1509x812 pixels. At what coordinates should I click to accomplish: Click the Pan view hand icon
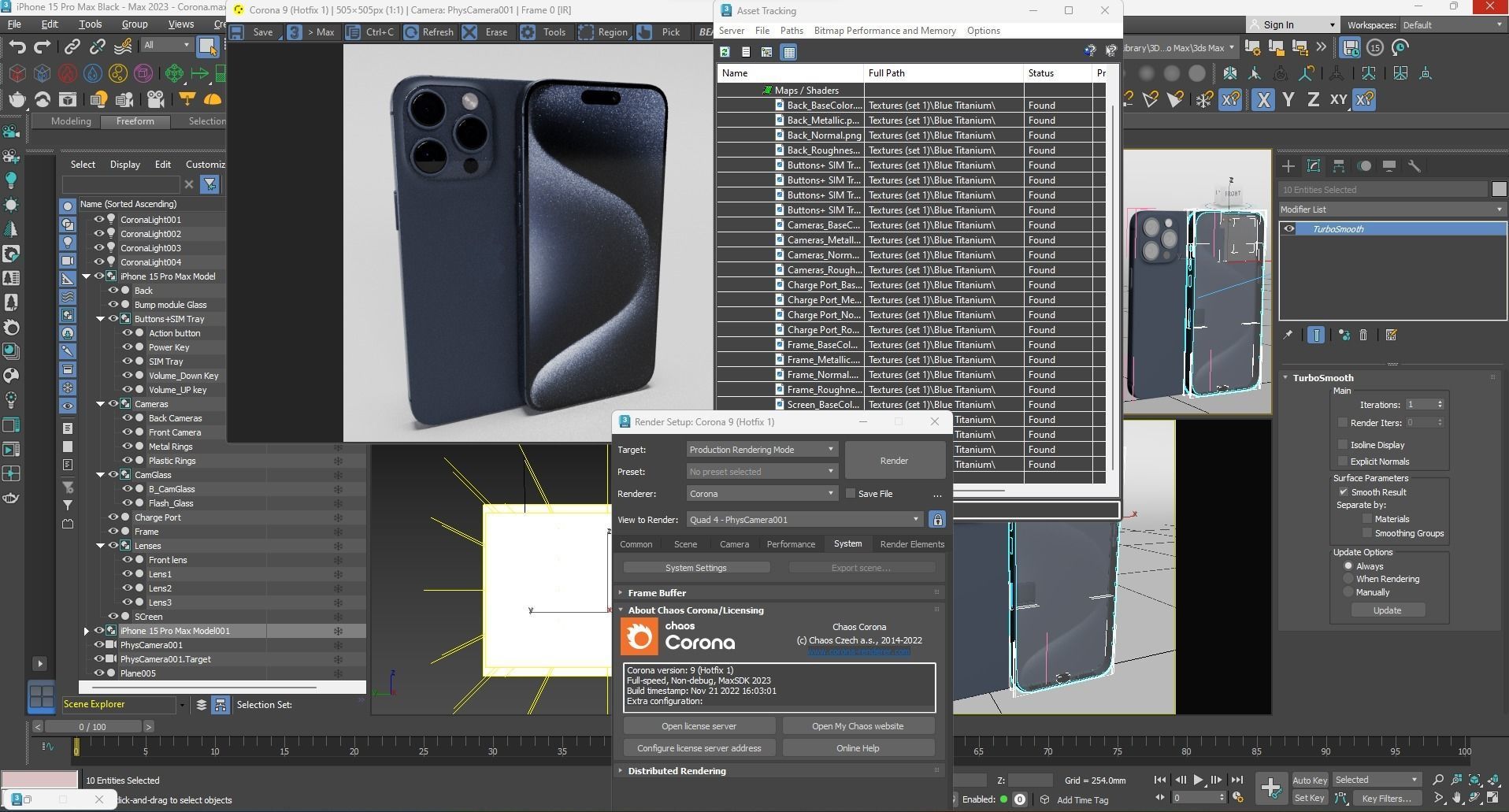pyautogui.click(x=1456, y=798)
